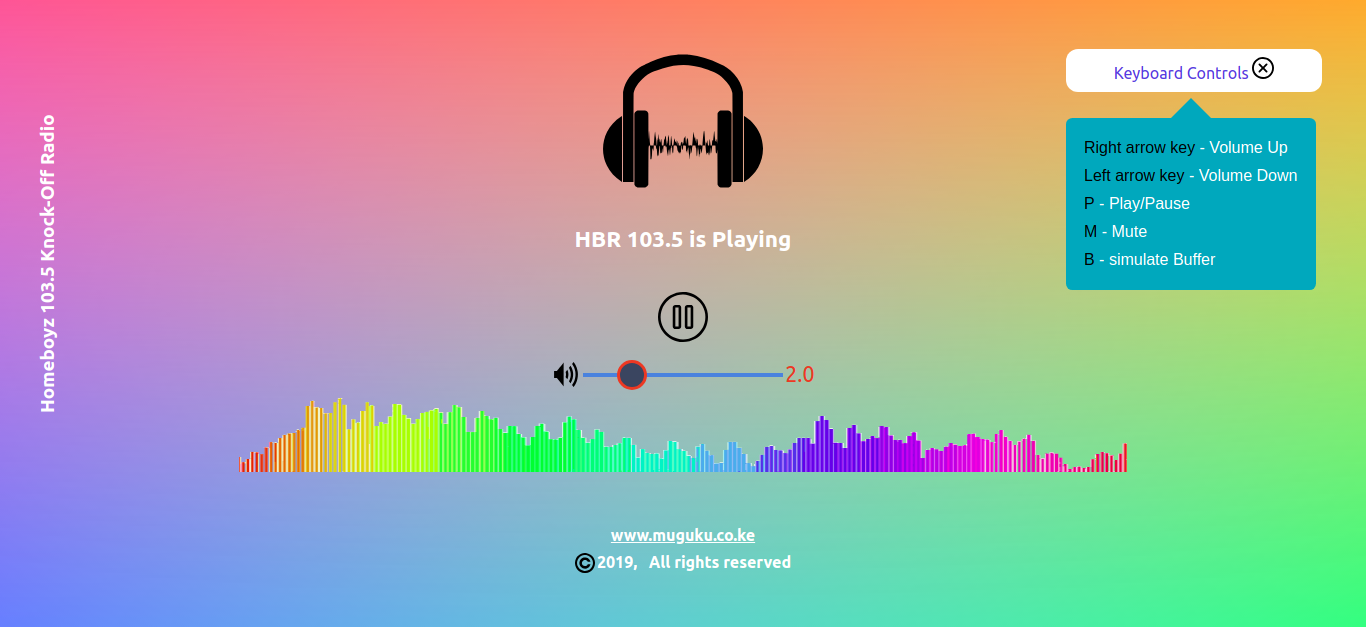Viewport: 1366px width, 627px height.
Task: Pause the HBR 103.5 radio stream
Action: (683, 317)
